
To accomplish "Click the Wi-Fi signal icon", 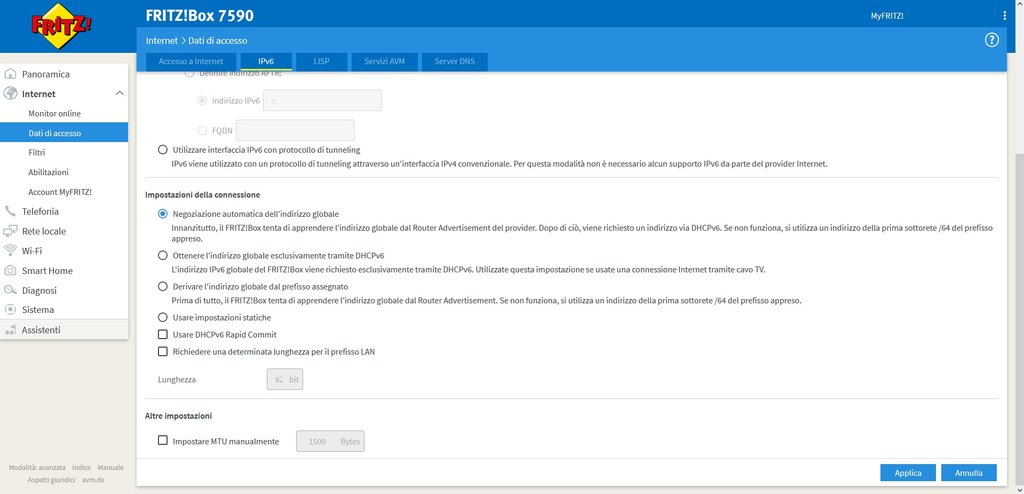I will 10,250.
